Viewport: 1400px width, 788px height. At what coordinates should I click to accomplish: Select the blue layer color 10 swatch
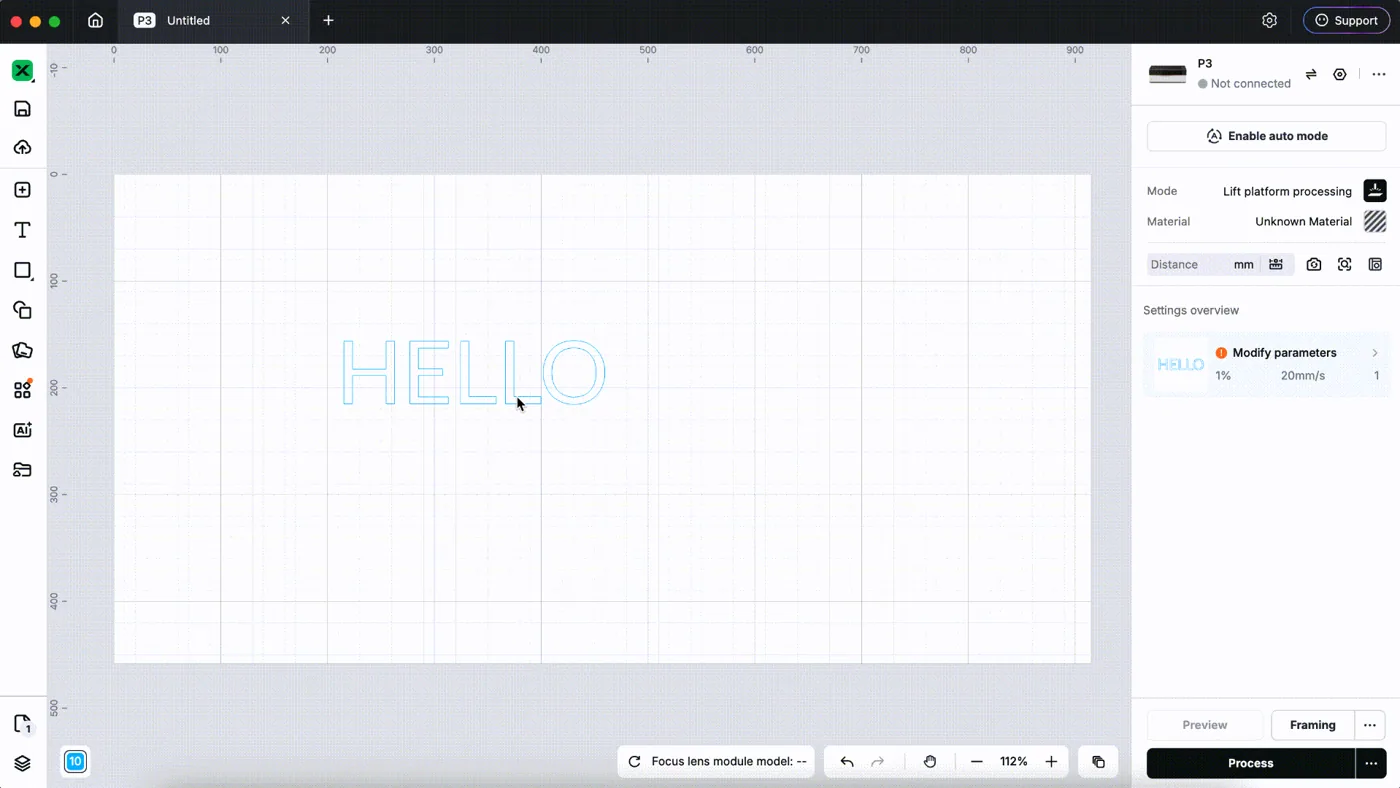pyautogui.click(x=75, y=762)
